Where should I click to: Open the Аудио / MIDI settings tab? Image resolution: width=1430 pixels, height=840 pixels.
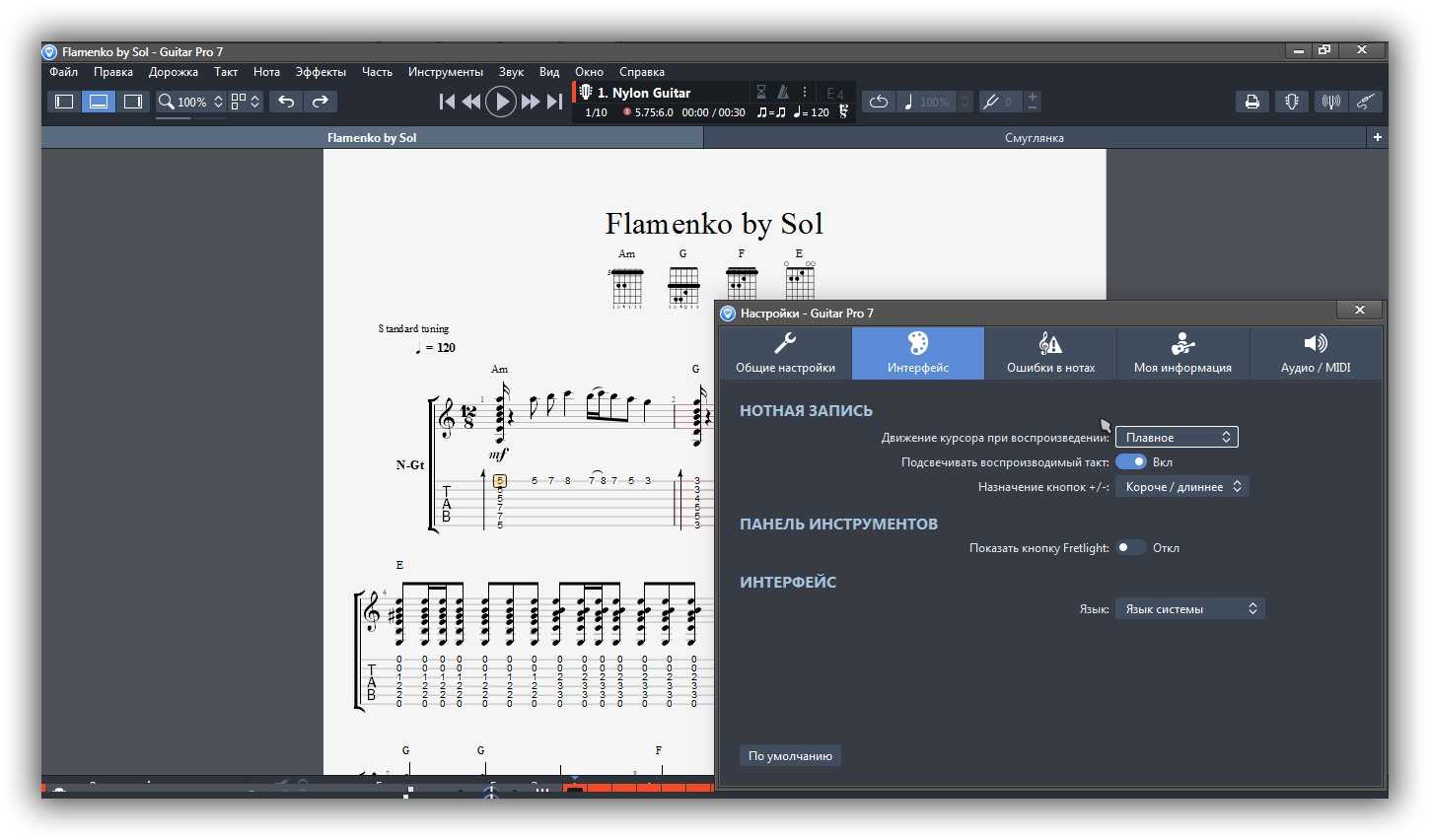1316,353
